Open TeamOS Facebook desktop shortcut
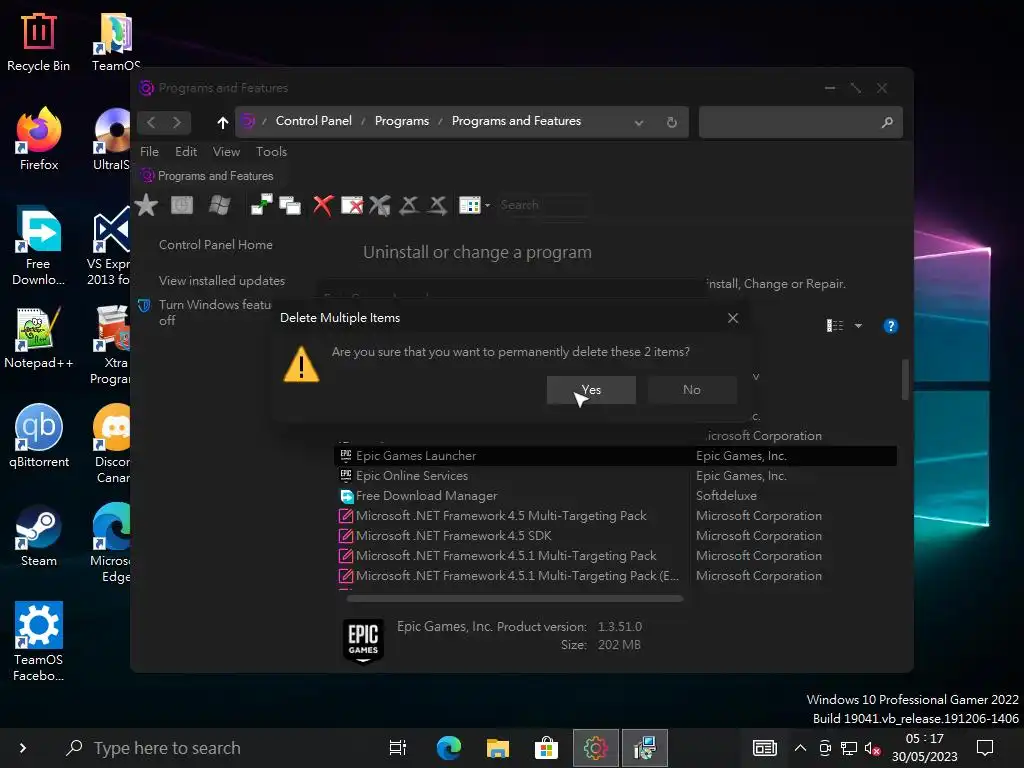The width and height of the screenshot is (1024, 768). pyautogui.click(x=39, y=641)
